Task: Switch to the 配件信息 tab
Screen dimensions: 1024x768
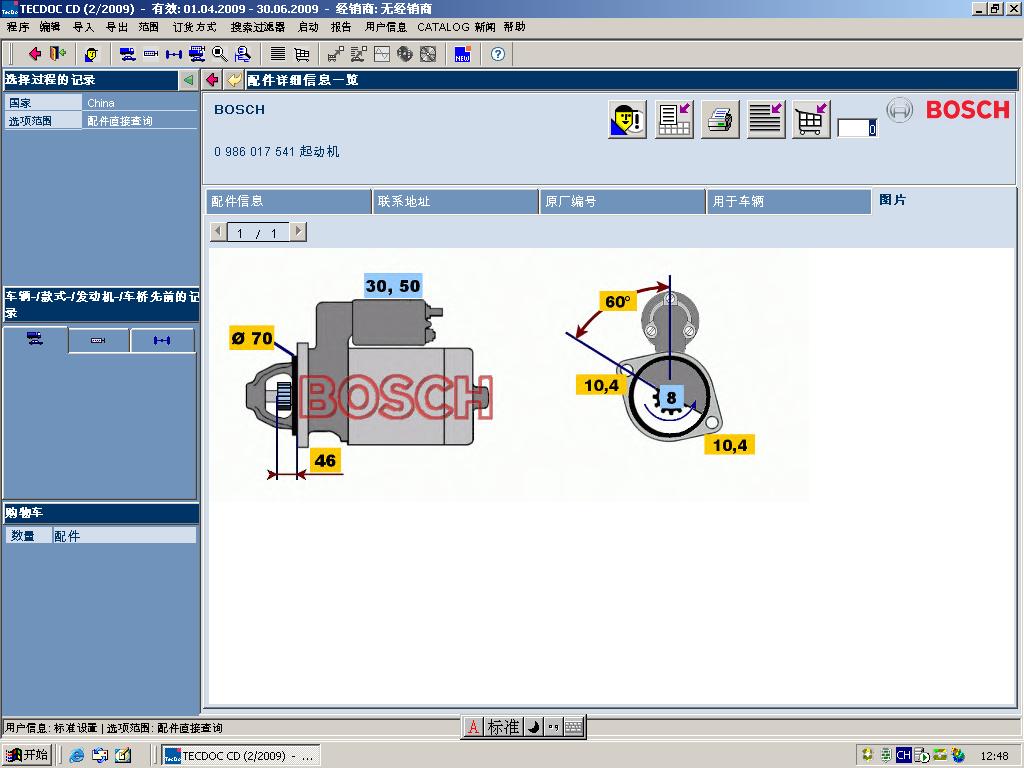Action: pos(289,201)
